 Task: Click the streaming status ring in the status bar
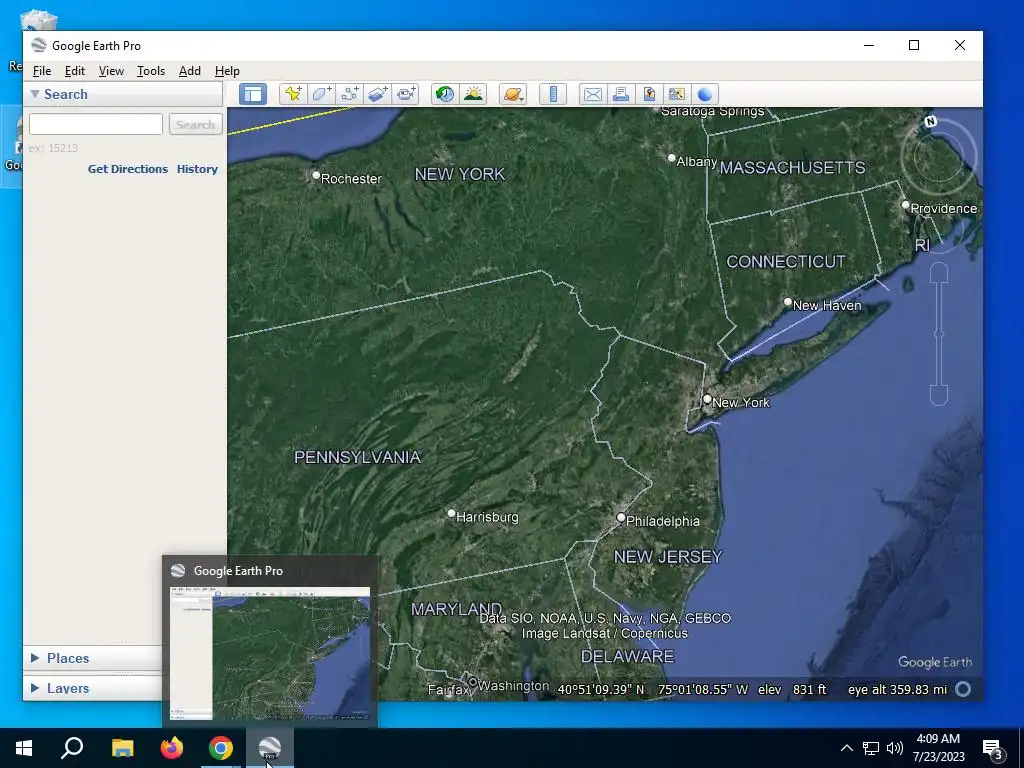pyautogui.click(x=963, y=689)
